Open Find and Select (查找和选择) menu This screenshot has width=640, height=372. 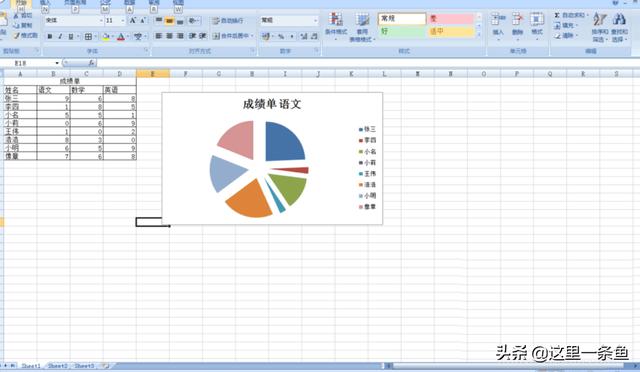coord(619,27)
